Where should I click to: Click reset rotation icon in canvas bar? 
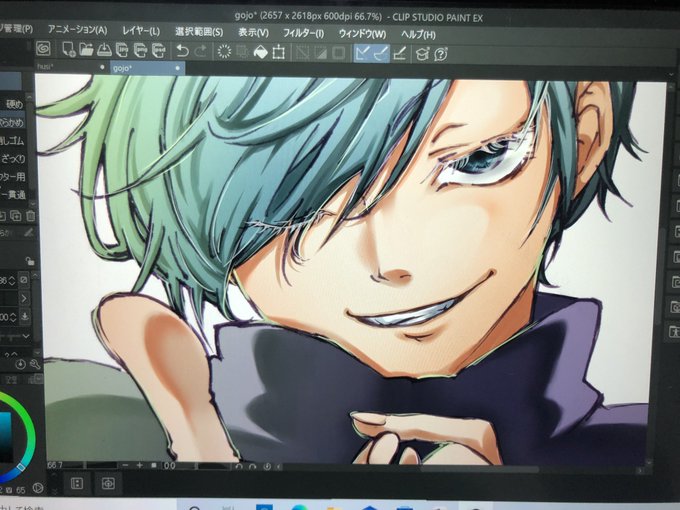click(267, 467)
